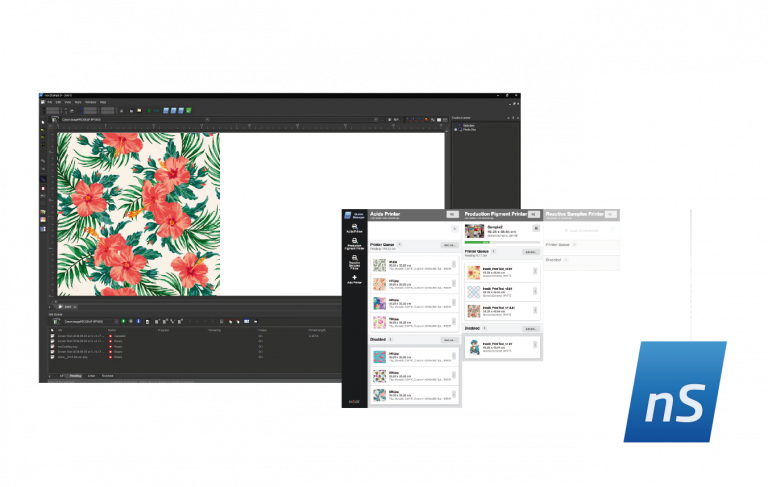Click Add job button in Acids Printer Queue
768x487 pixels.
pyautogui.click(x=449, y=245)
